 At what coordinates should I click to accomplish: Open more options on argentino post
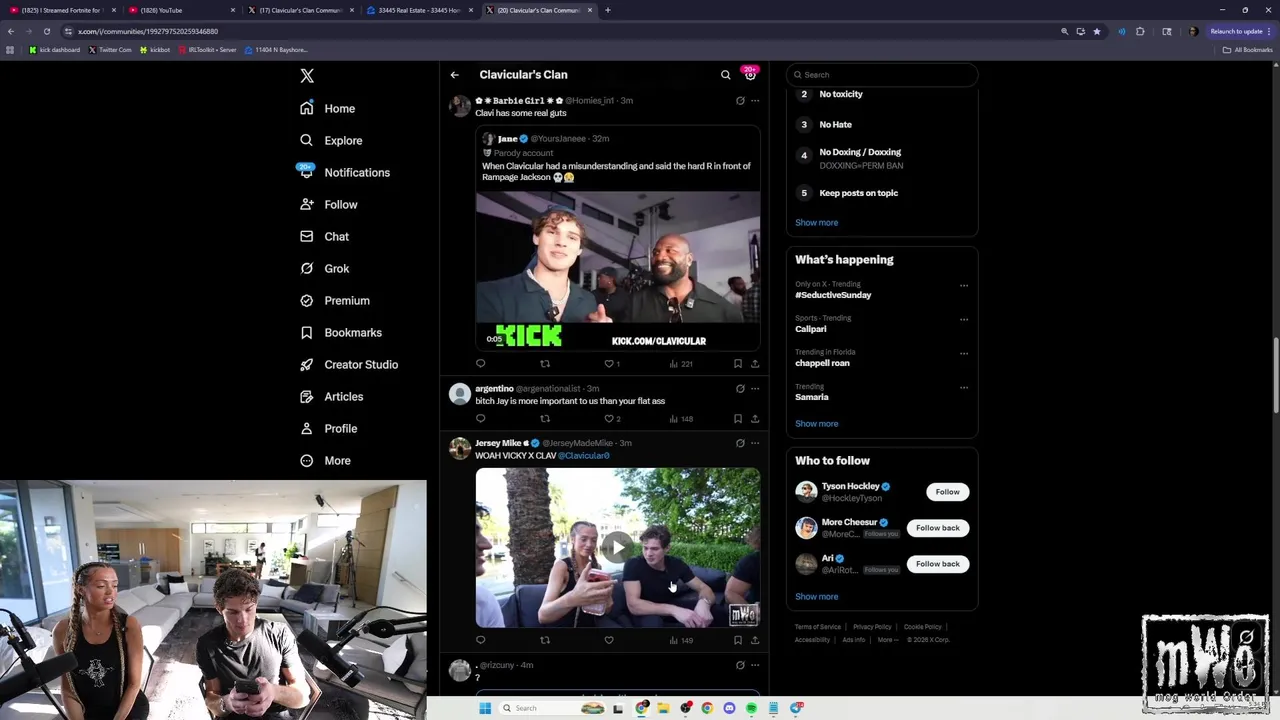coord(755,389)
